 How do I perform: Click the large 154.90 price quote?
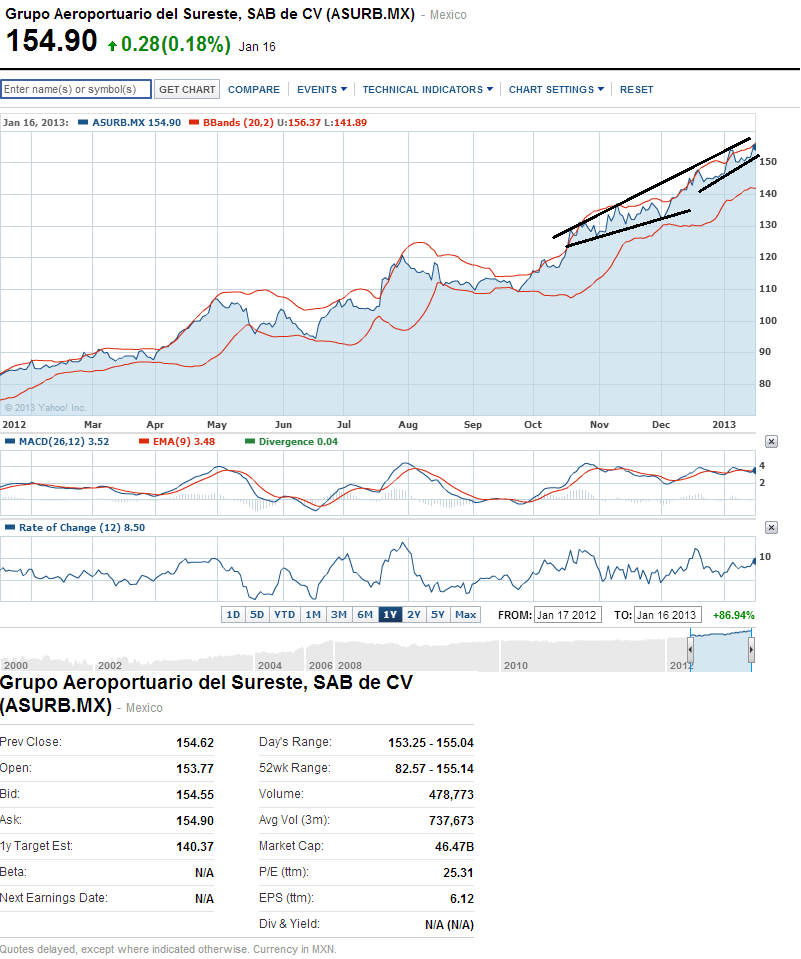point(51,41)
